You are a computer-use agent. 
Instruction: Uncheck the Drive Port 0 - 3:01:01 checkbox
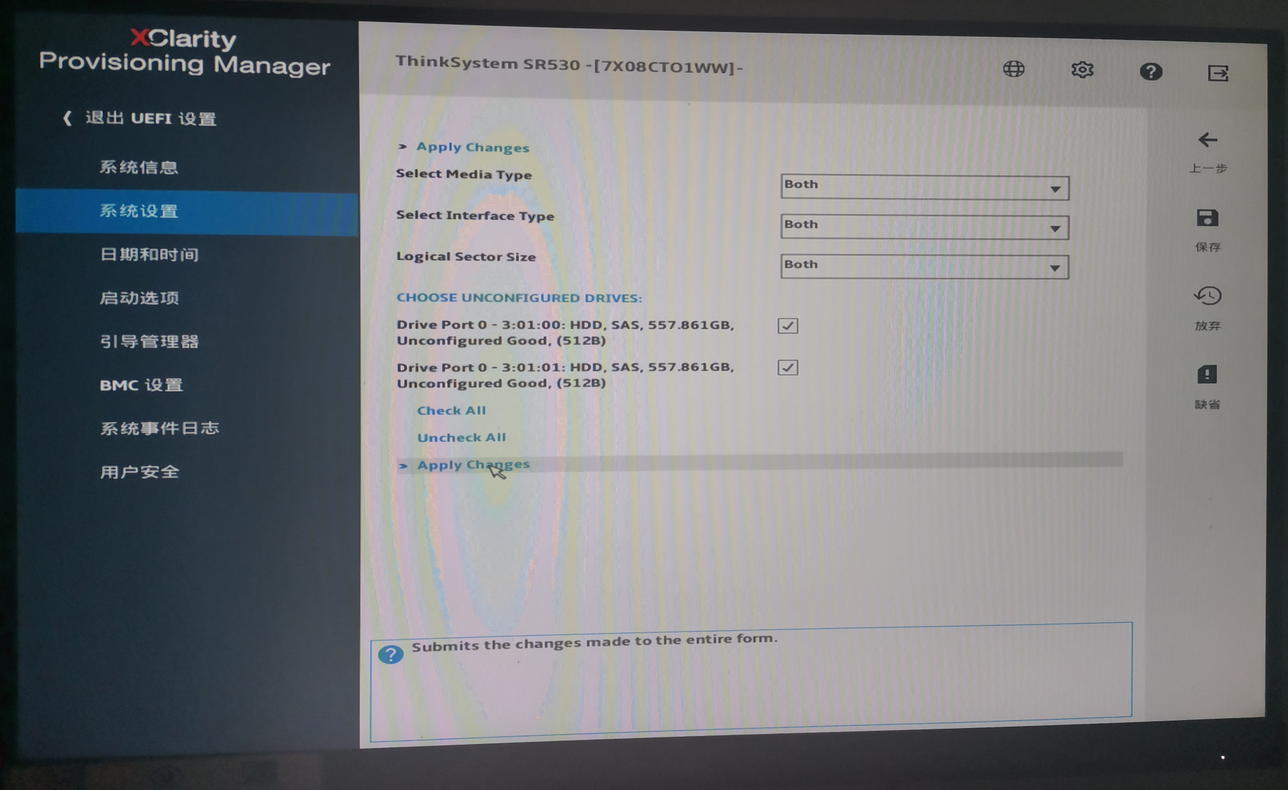tap(787, 367)
